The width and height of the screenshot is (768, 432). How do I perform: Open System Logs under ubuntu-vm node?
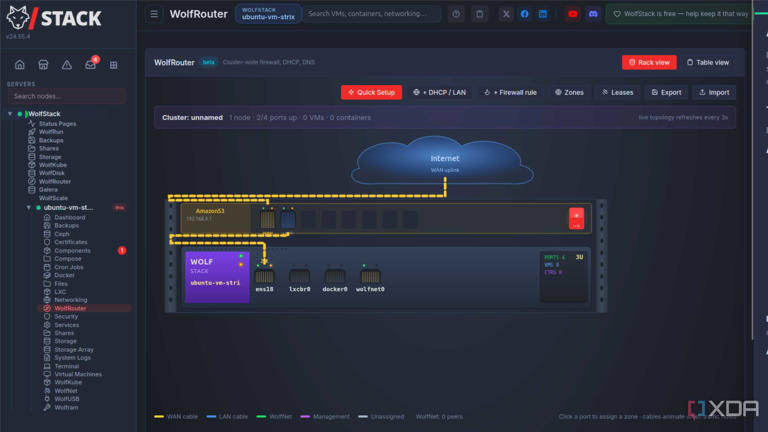point(72,358)
